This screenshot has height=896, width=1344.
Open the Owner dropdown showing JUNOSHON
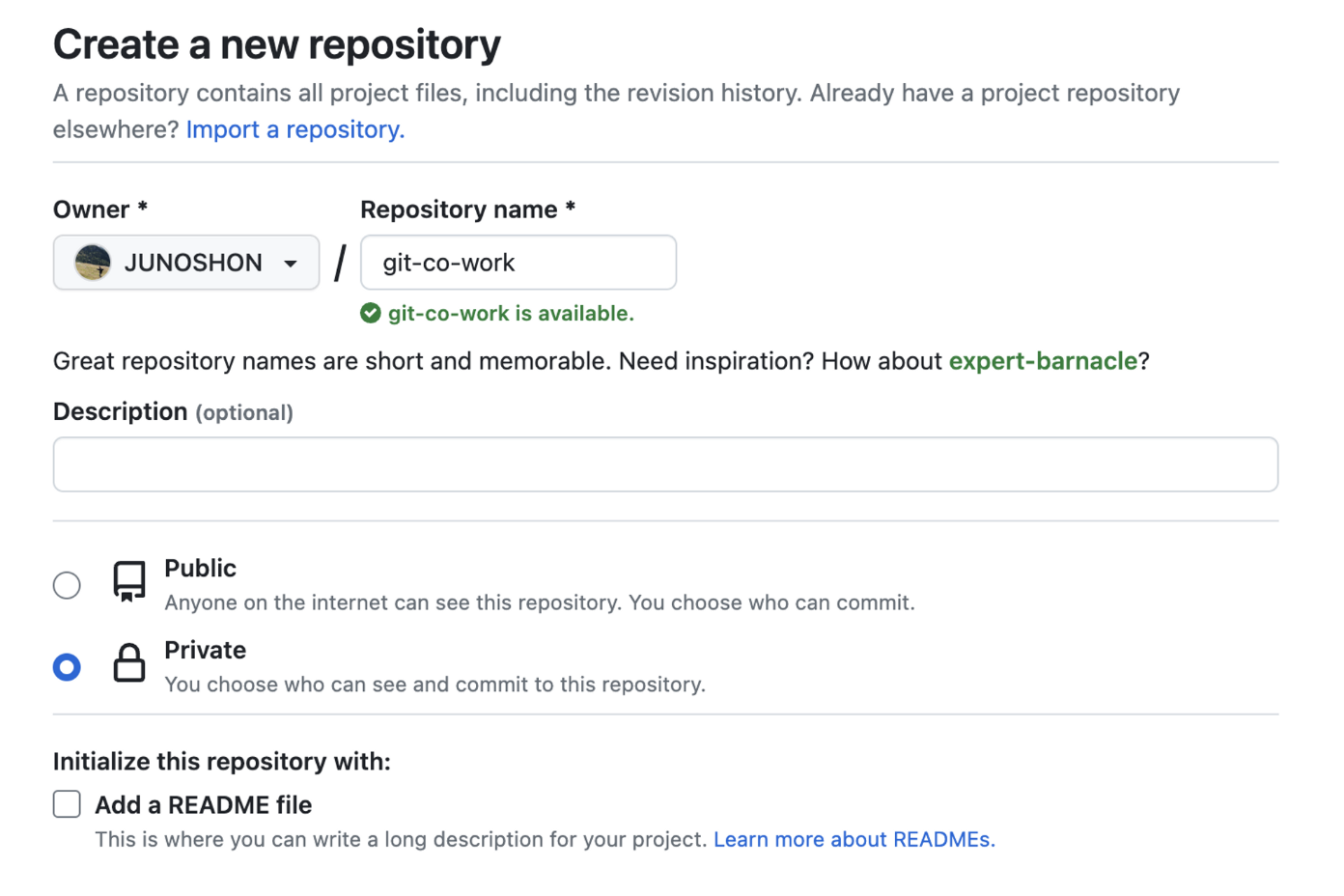coord(186,263)
